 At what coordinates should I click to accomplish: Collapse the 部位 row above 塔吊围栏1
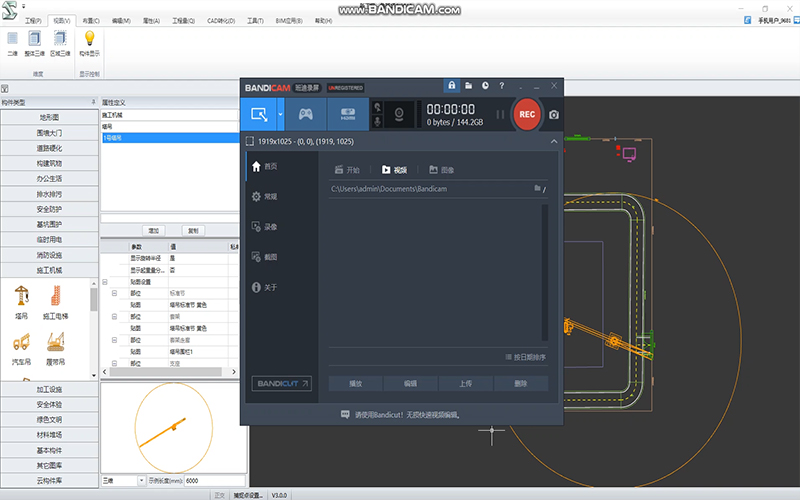pos(114,340)
